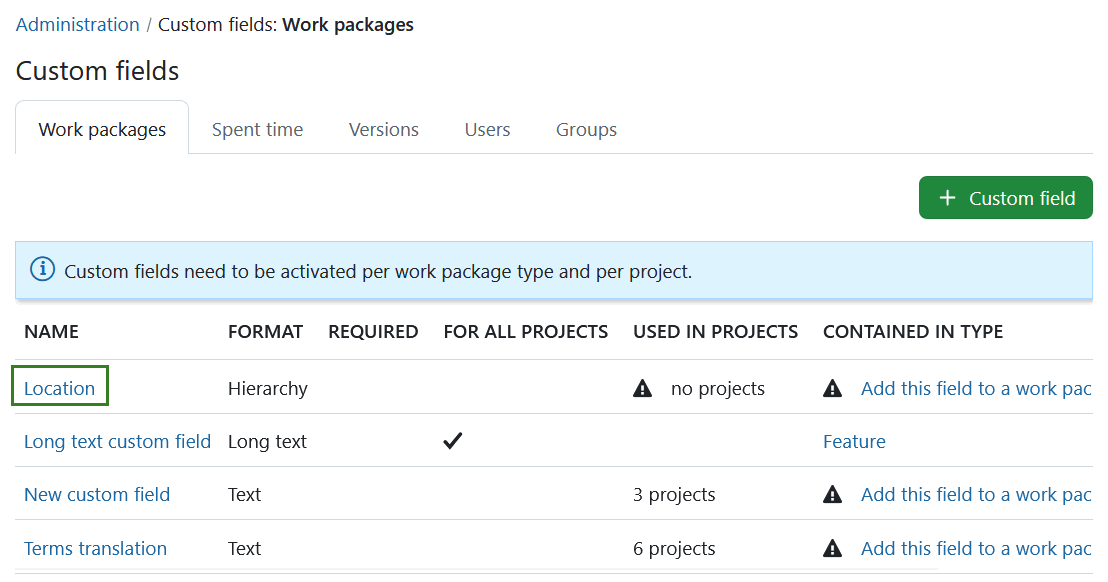Click the Feature type link
Image resolution: width=1108 pixels, height=582 pixels.
tap(854, 440)
